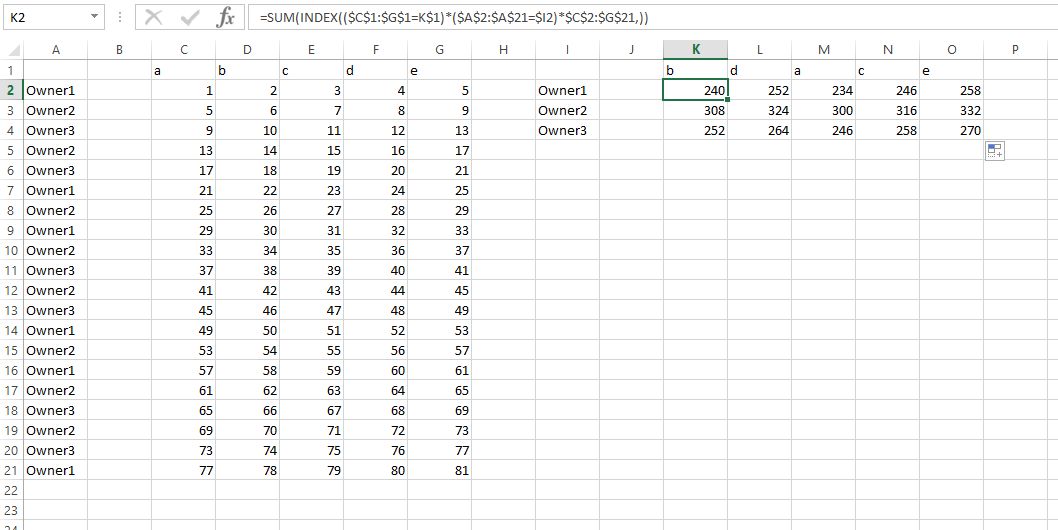Image resolution: width=1058 pixels, height=530 pixels.
Task: Select column C header
Action: (183, 49)
